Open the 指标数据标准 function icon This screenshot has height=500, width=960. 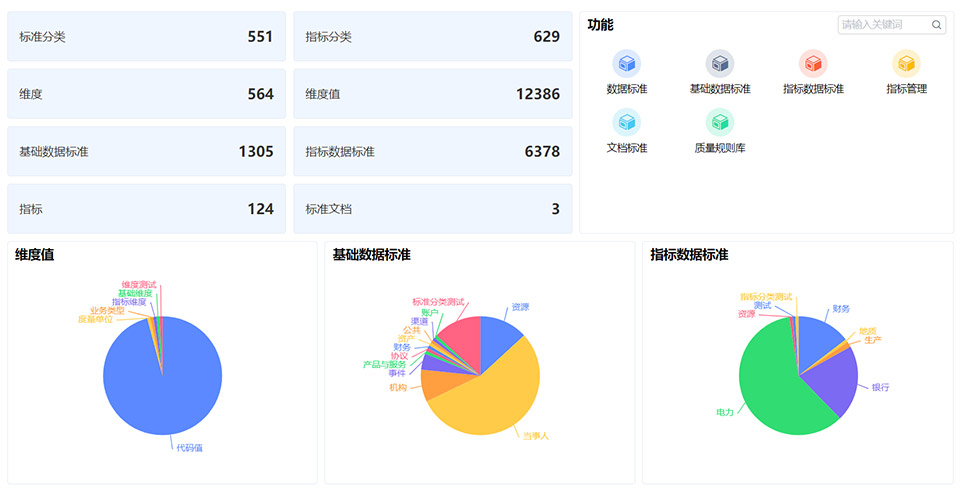coord(813,64)
